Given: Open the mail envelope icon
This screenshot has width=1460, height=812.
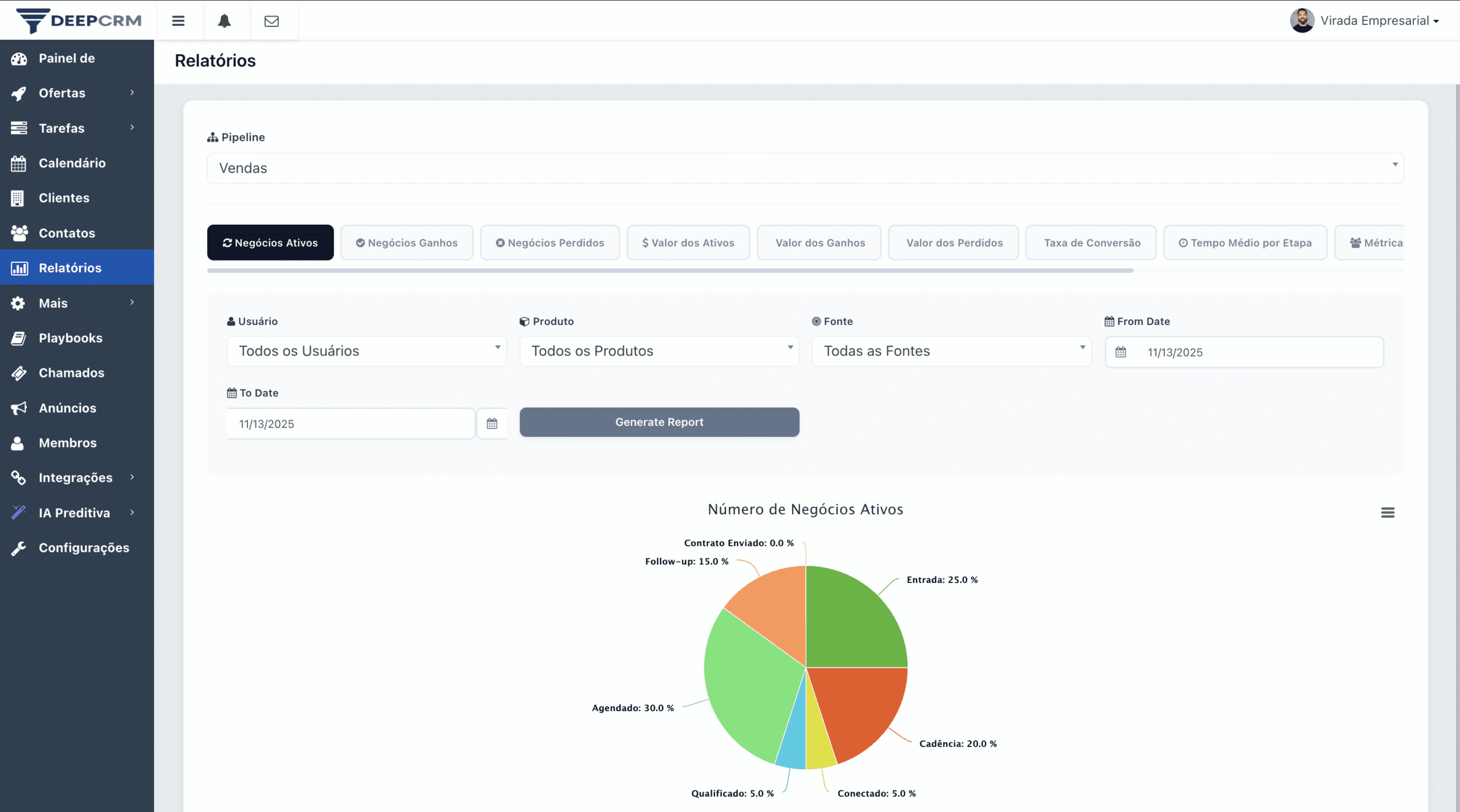Looking at the screenshot, I should coord(271,21).
